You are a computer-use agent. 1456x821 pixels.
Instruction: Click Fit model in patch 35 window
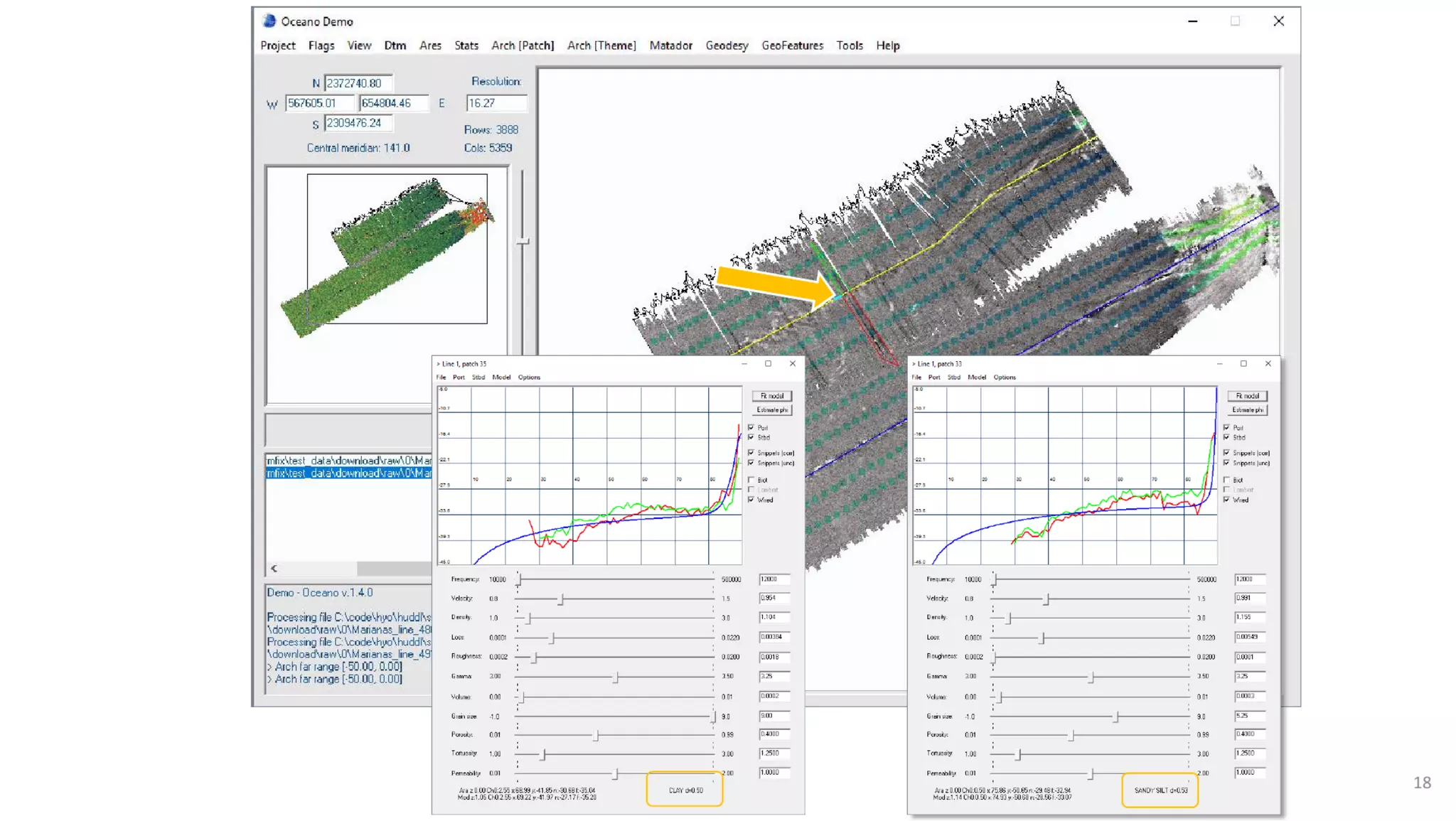[772, 396]
